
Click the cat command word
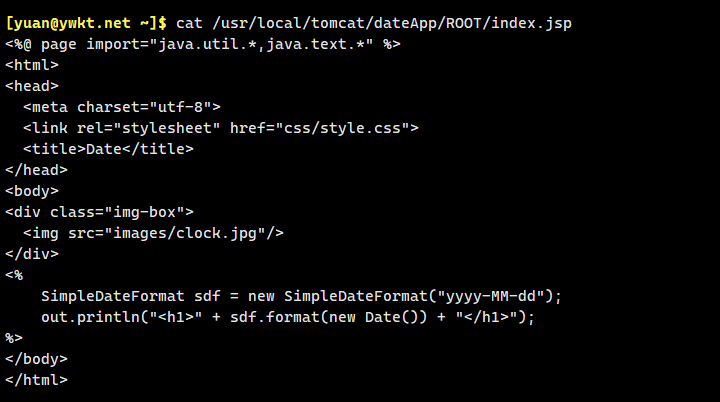coord(190,22)
